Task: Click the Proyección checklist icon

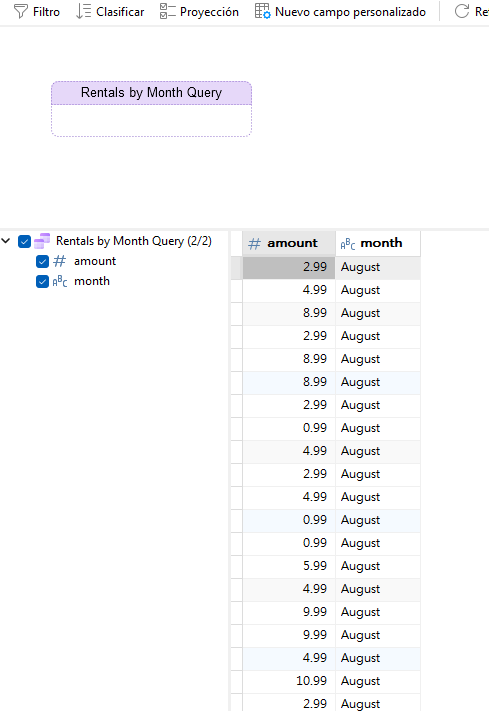Action: [167, 11]
